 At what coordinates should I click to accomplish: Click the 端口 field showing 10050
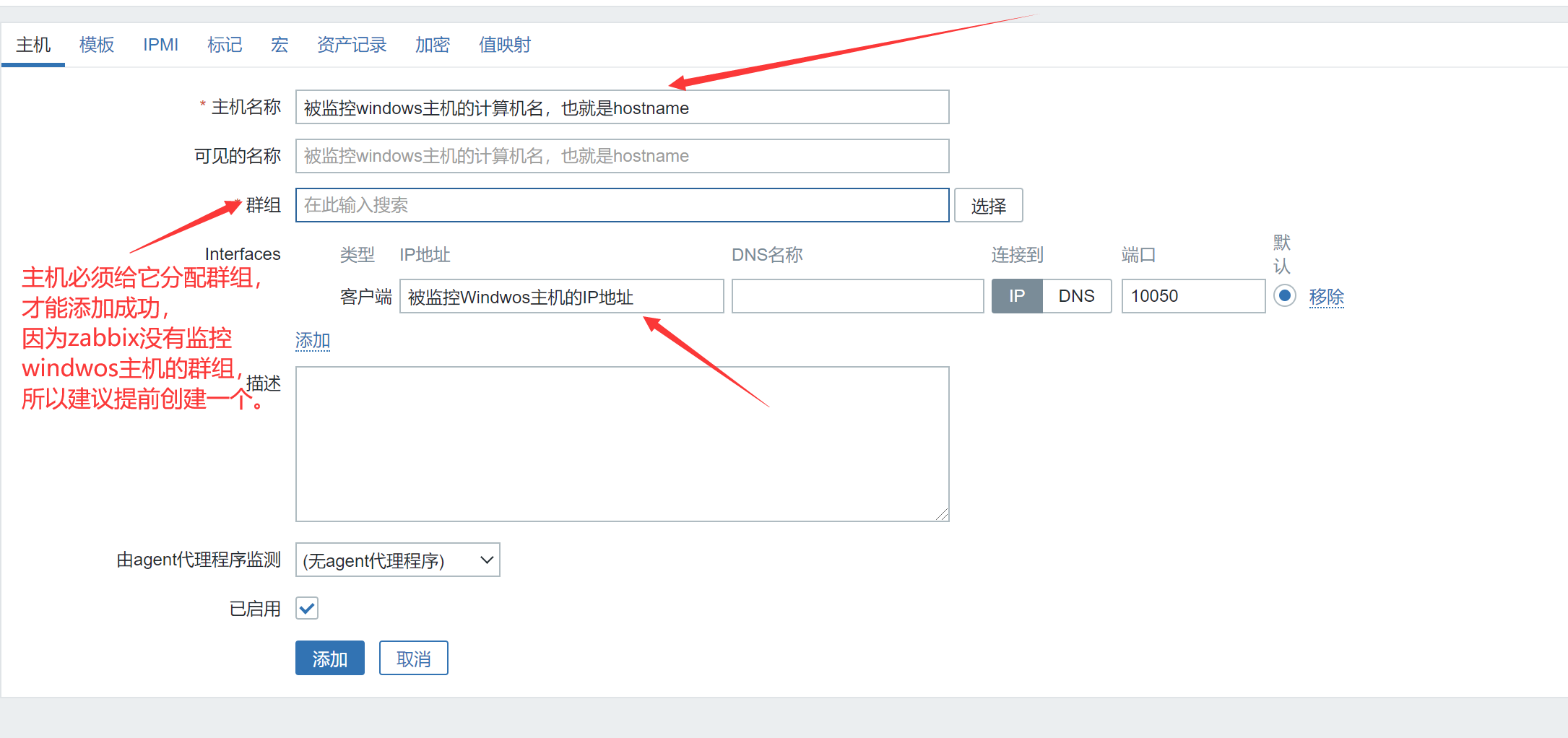(1193, 296)
